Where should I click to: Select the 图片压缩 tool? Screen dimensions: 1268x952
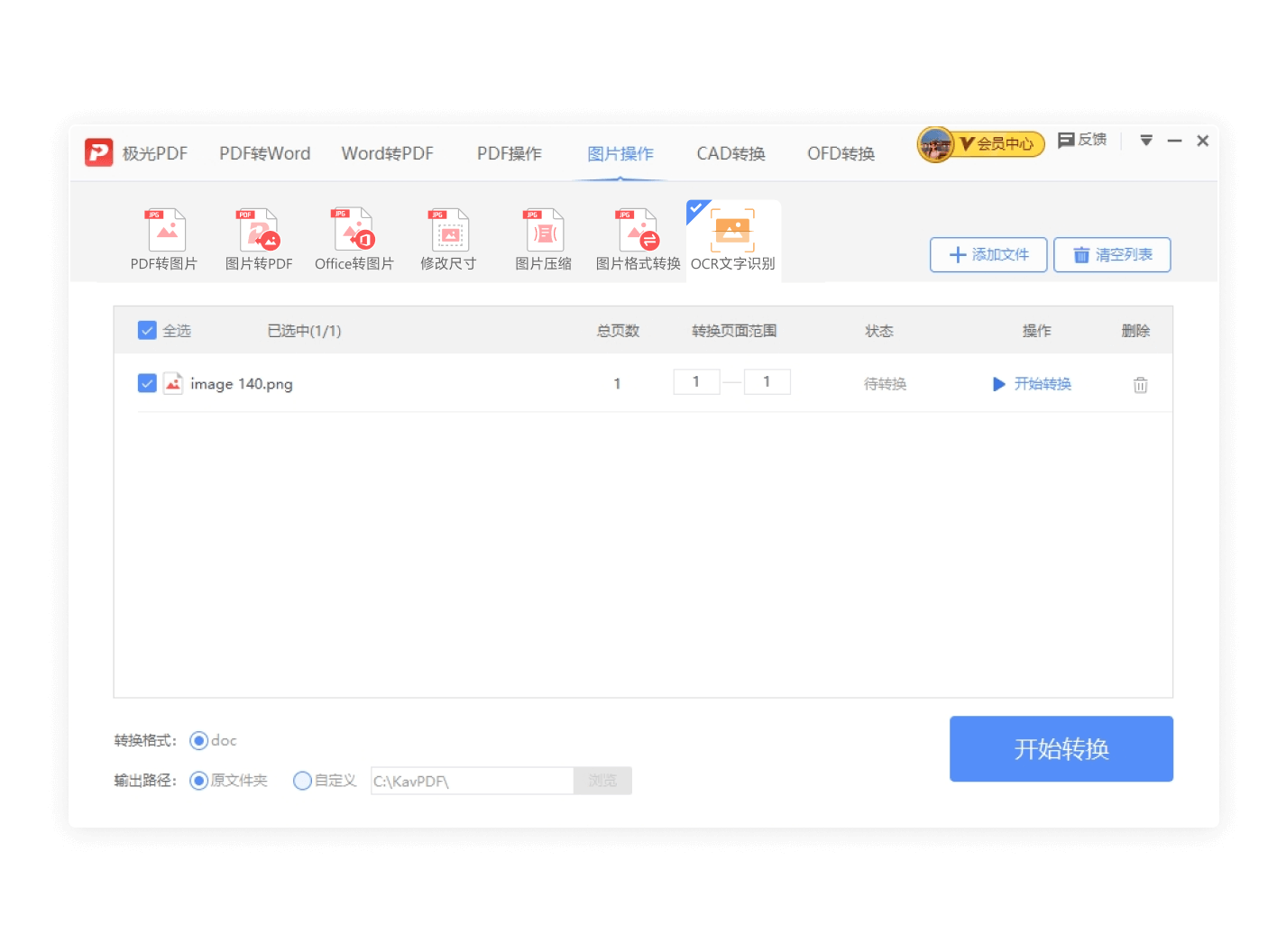pos(542,239)
